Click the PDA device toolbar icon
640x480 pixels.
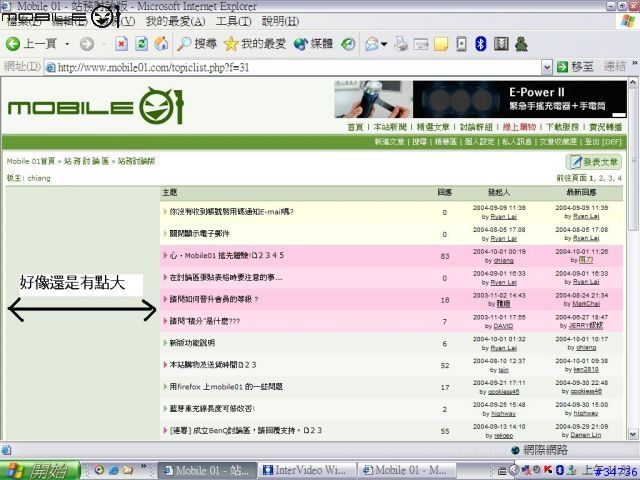[x=461, y=44]
